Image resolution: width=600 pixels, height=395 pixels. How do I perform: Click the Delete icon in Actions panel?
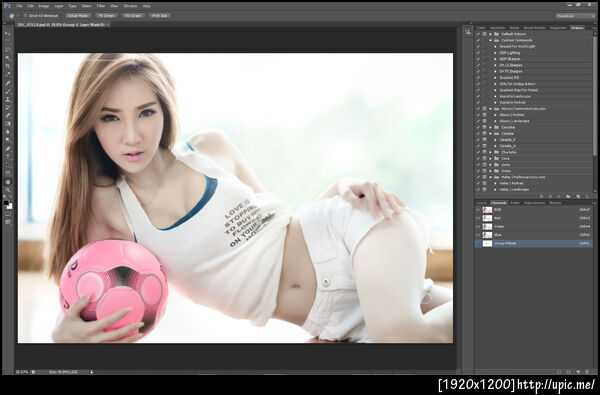587,196
